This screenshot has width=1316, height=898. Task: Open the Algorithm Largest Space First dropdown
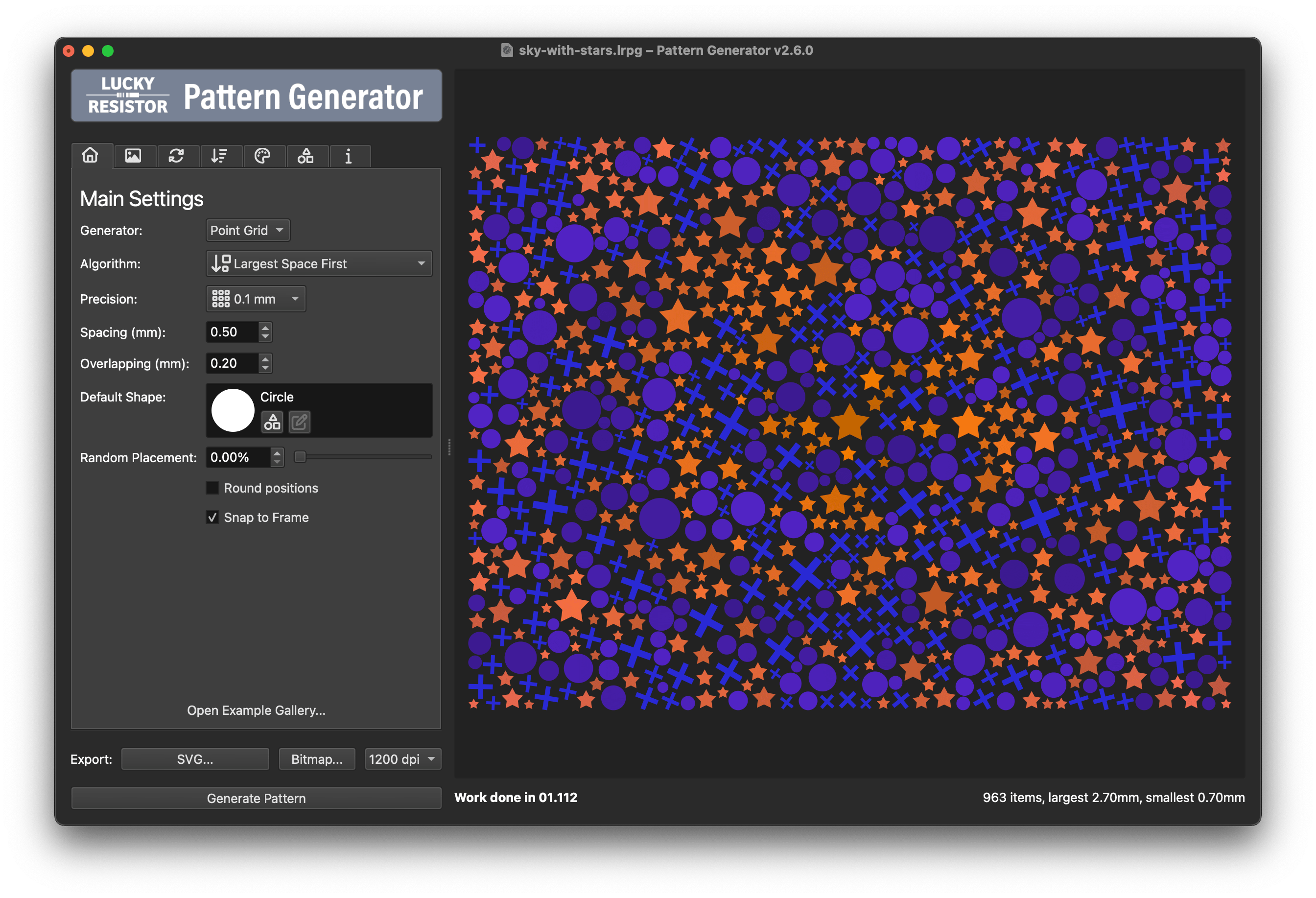(x=318, y=264)
